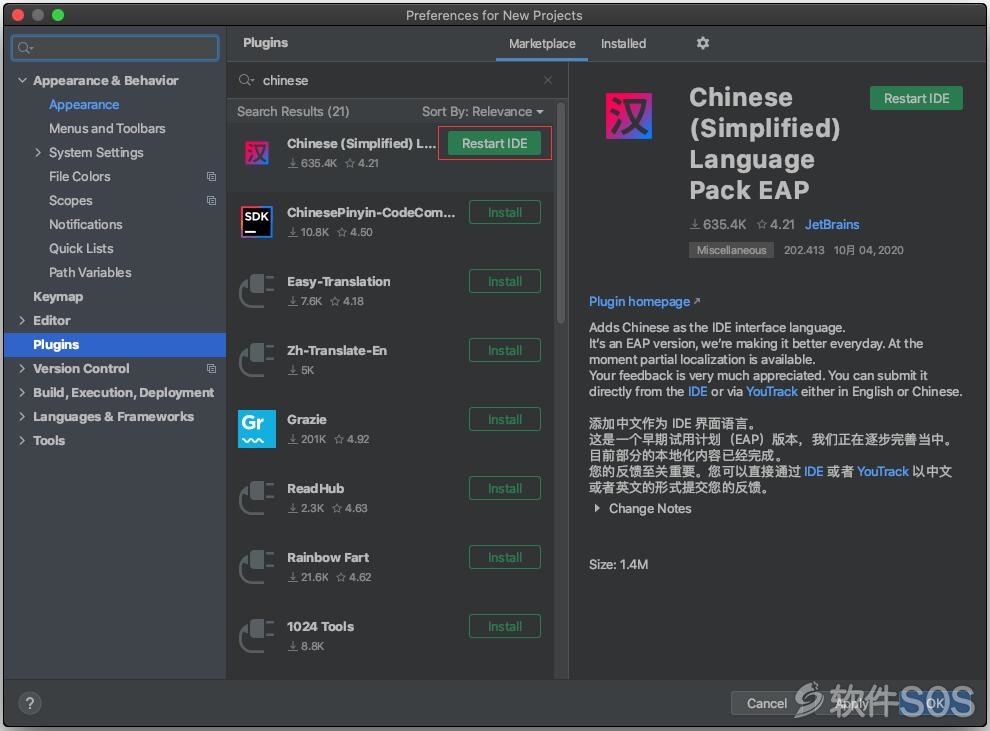Focus the plugin search field containing chinese
Image resolution: width=990 pixels, height=731 pixels.
tap(396, 80)
